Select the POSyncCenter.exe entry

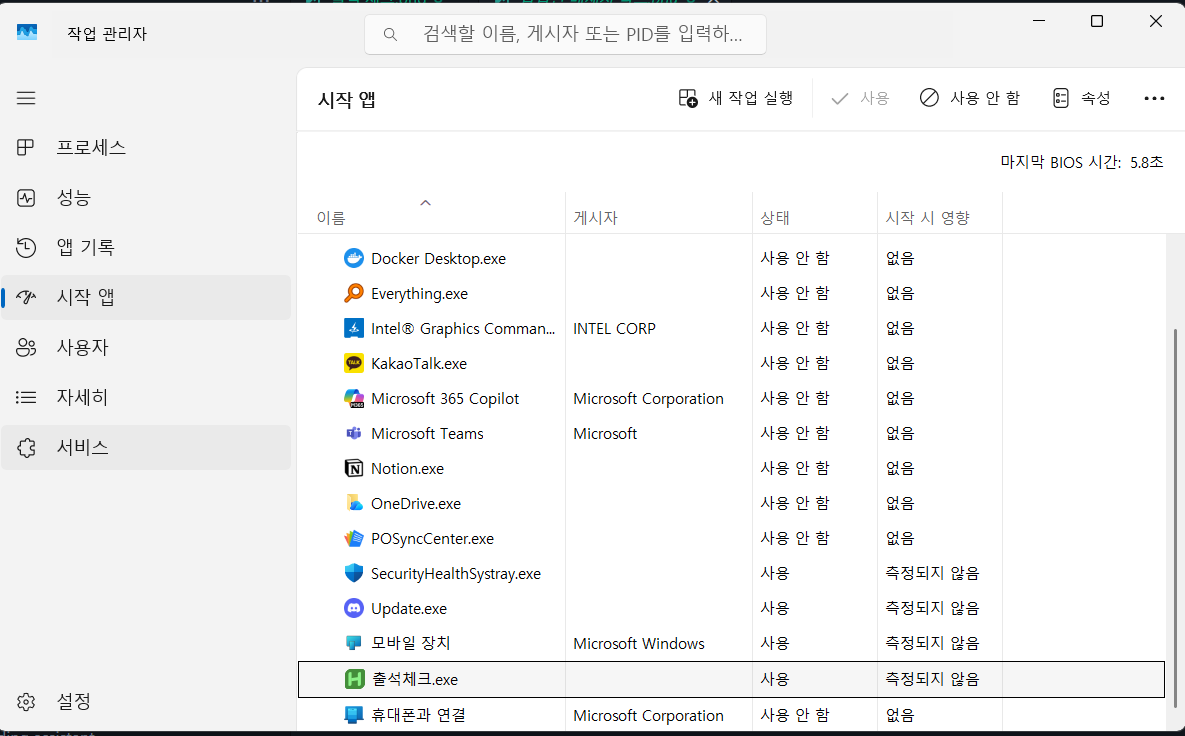coord(432,538)
